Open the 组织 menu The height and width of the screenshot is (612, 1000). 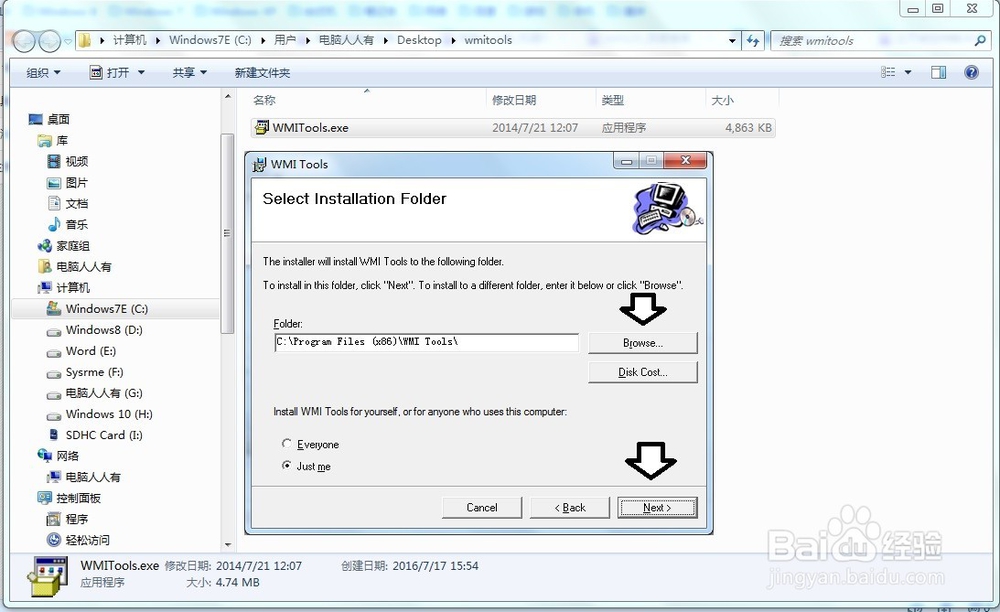click(x=43, y=73)
